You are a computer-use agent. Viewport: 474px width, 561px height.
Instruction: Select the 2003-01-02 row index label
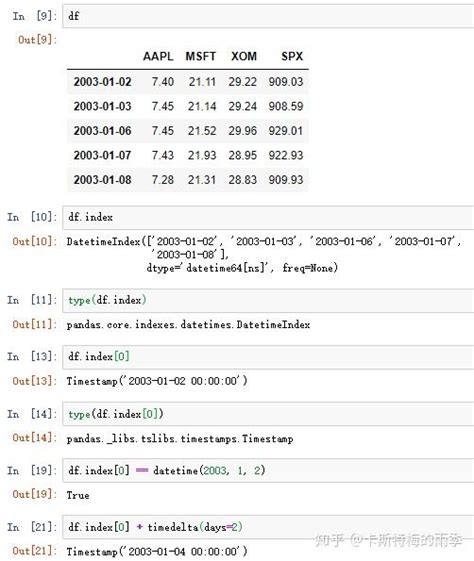(103, 82)
